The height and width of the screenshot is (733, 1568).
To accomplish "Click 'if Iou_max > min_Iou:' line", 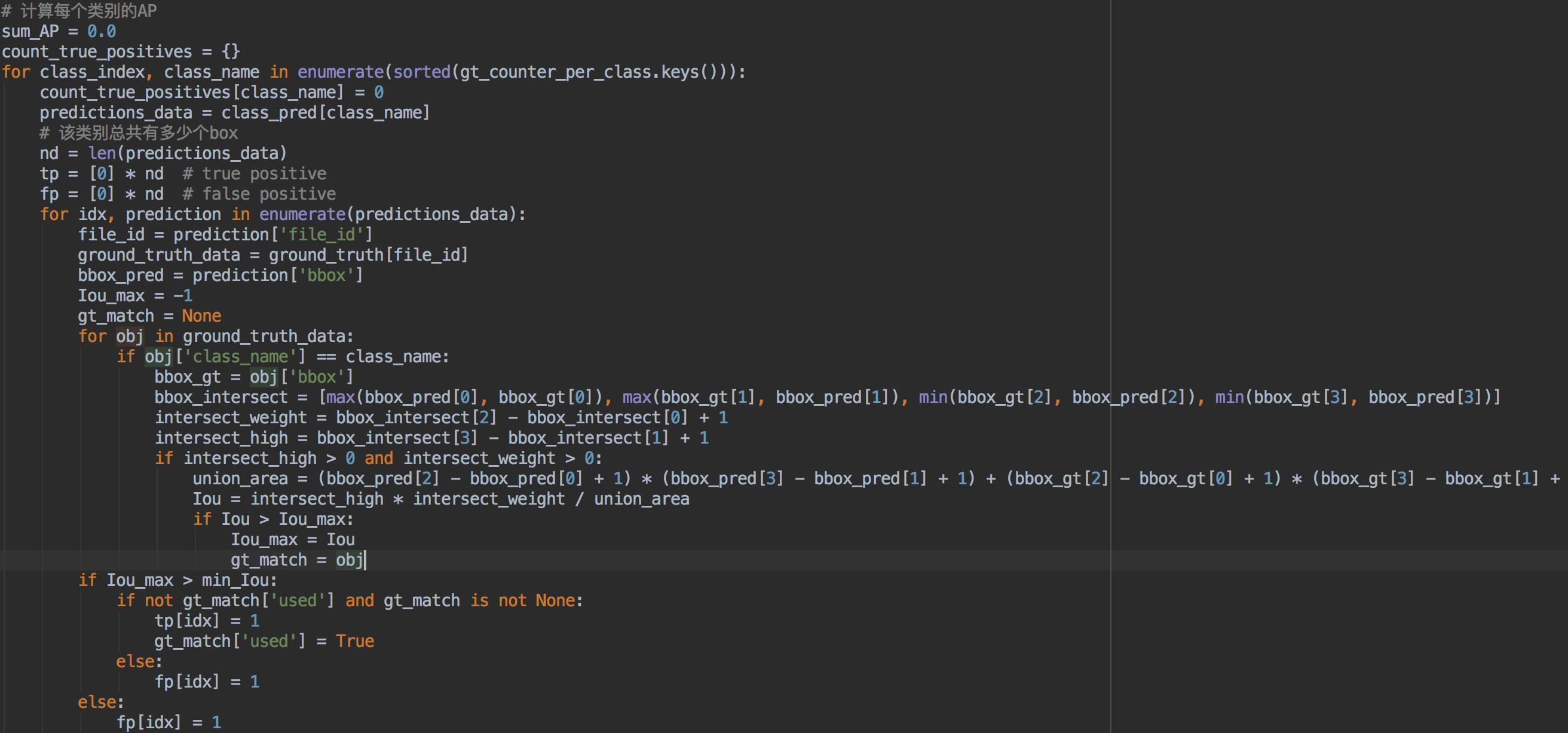I will (x=177, y=580).
